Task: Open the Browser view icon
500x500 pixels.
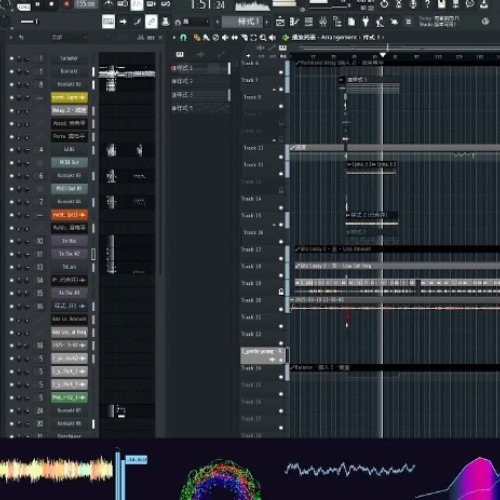Action: pos(337,22)
